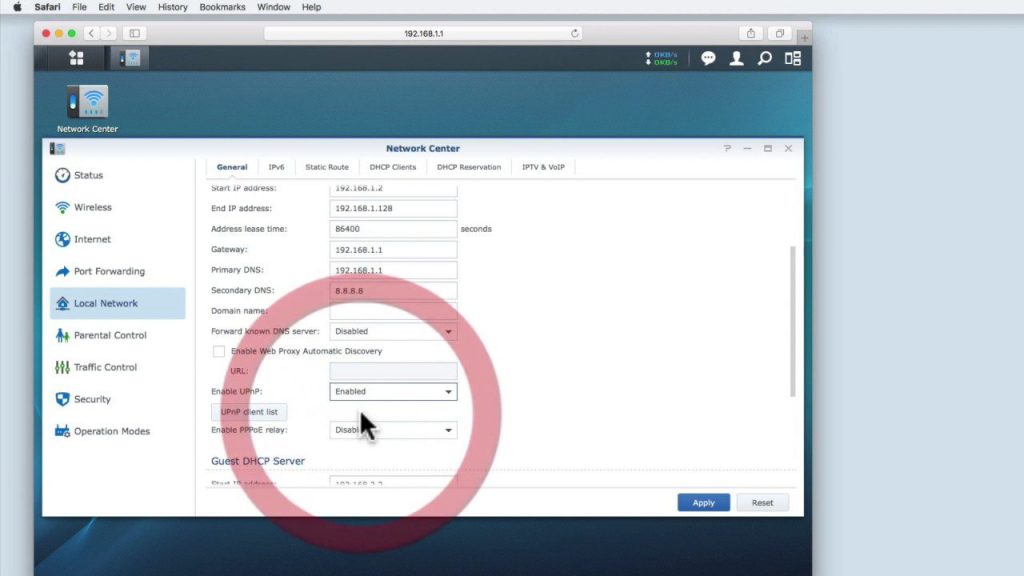Open the notifications chat bubble icon
Image resolution: width=1024 pixels, height=576 pixels.
pyautogui.click(x=708, y=59)
